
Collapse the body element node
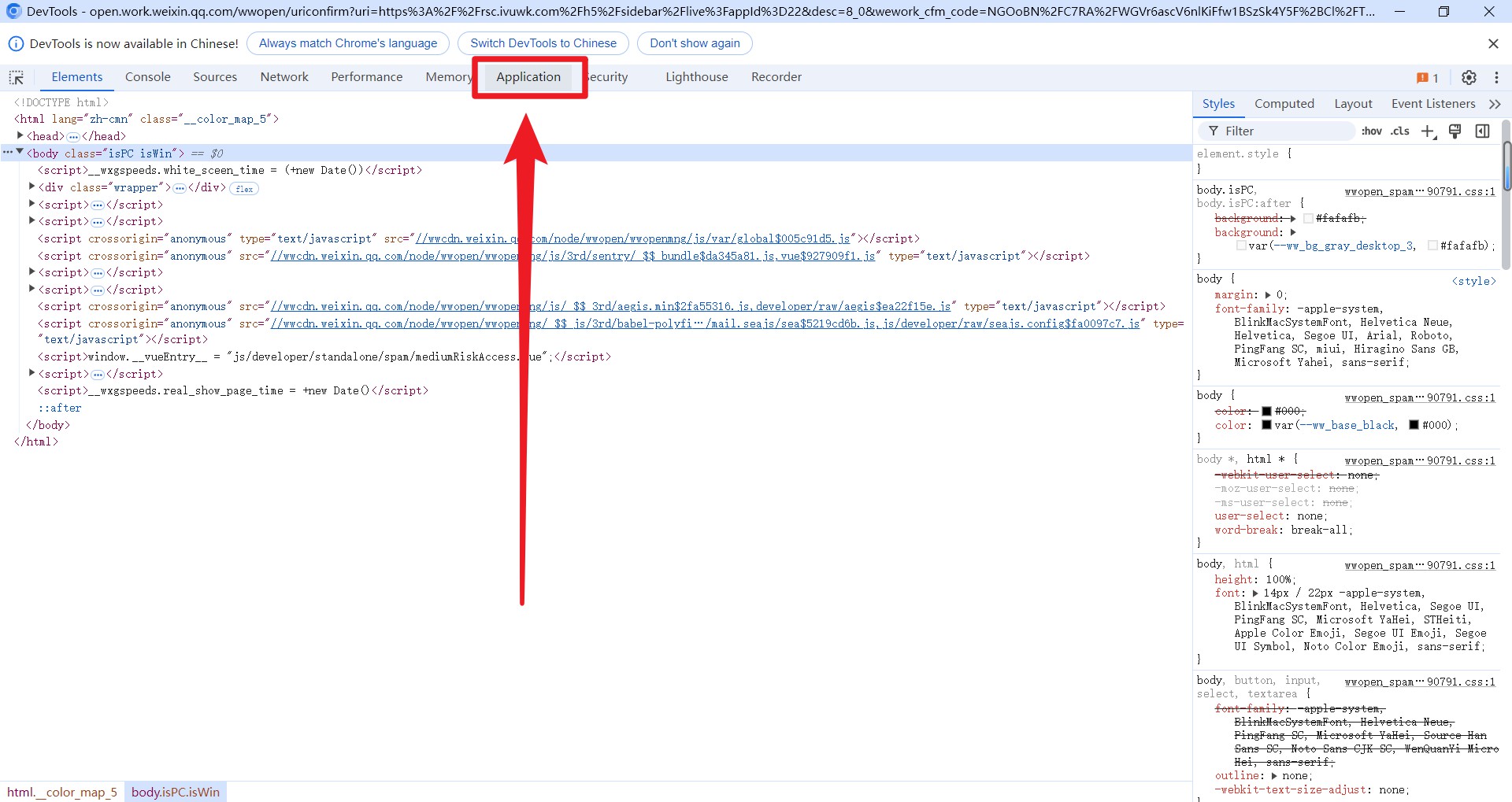(x=20, y=152)
